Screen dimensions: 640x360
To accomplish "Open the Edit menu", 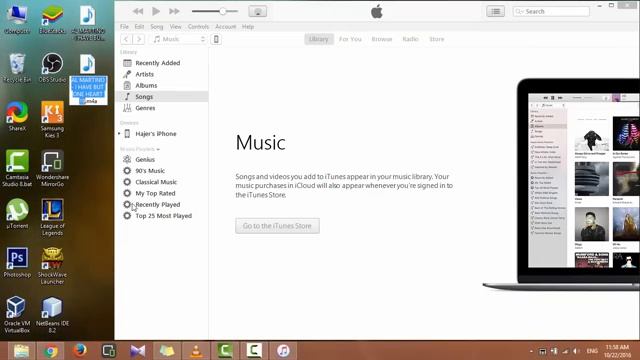I will point(139,27).
